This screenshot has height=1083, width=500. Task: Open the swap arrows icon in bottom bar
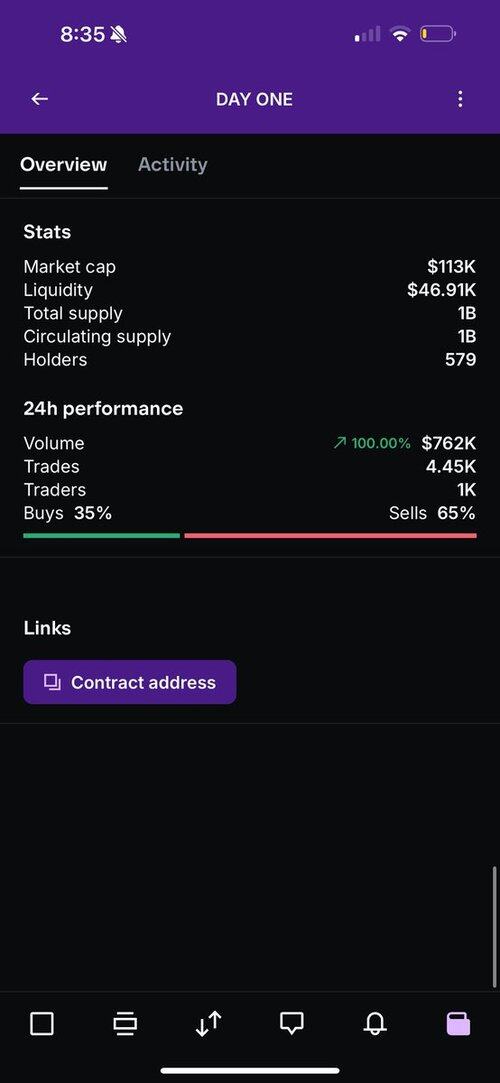point(208,1024)
